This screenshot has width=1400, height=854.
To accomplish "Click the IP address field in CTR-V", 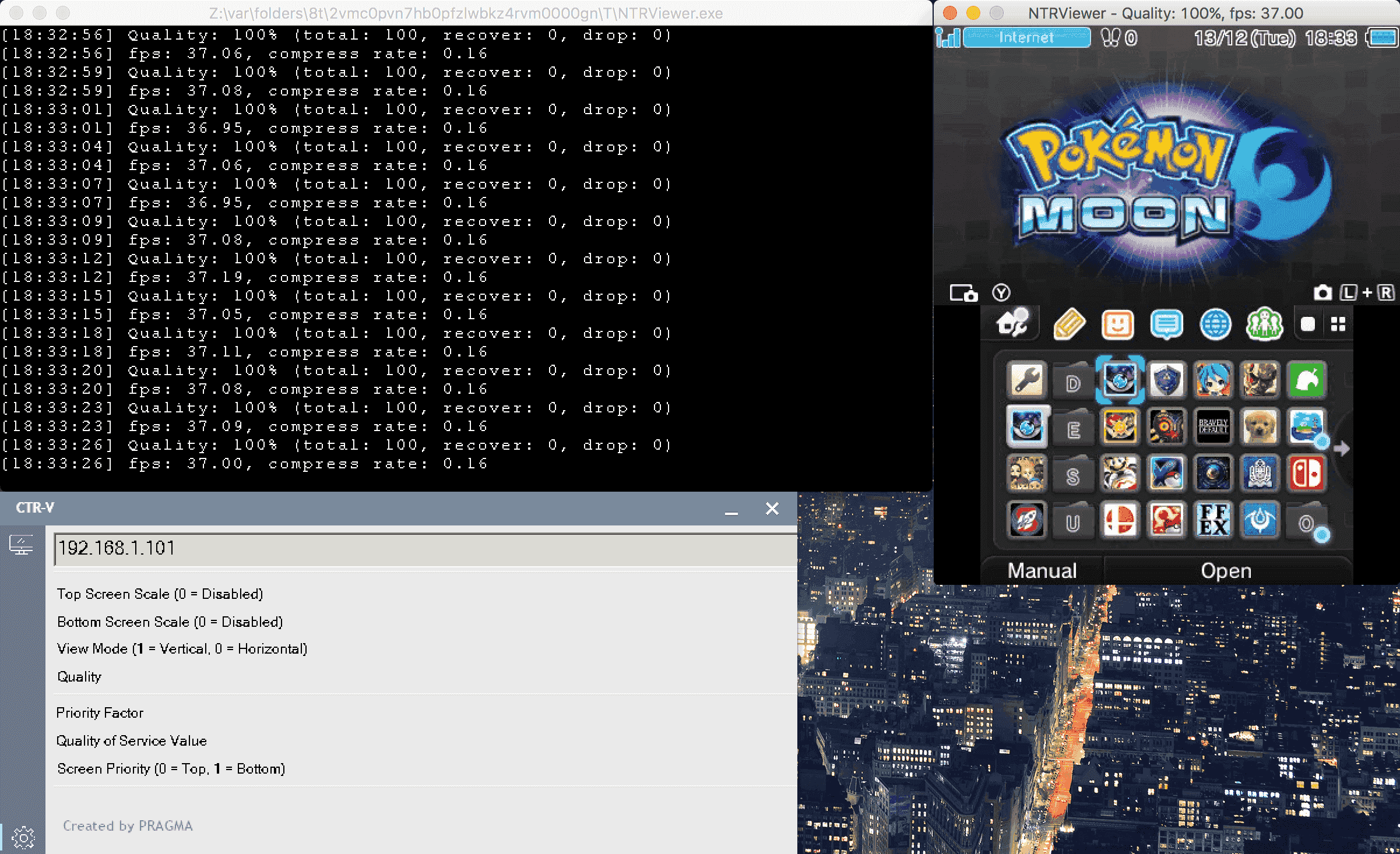I will point(425,549).
